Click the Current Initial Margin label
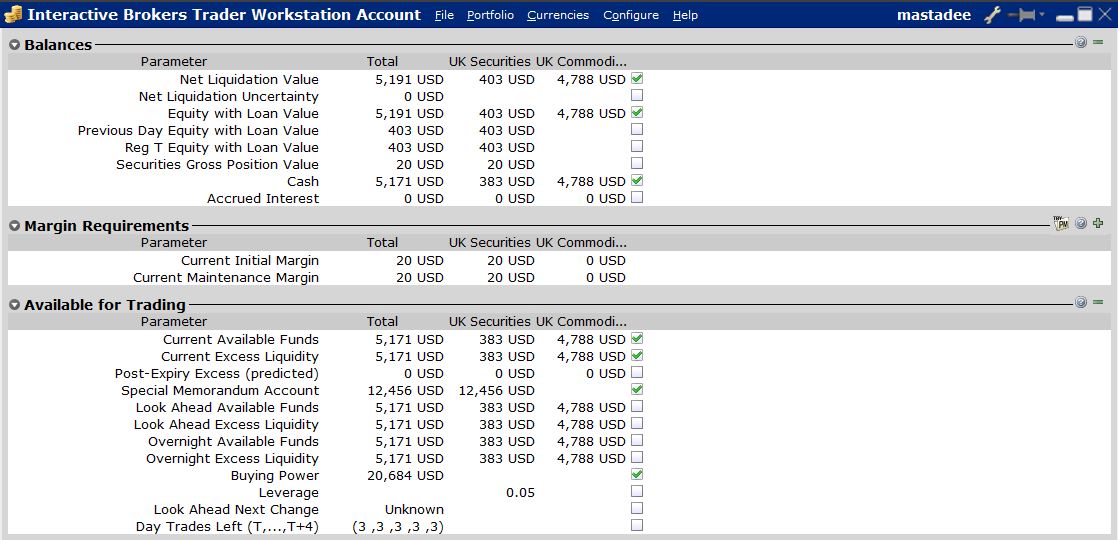 pos(250,261)
